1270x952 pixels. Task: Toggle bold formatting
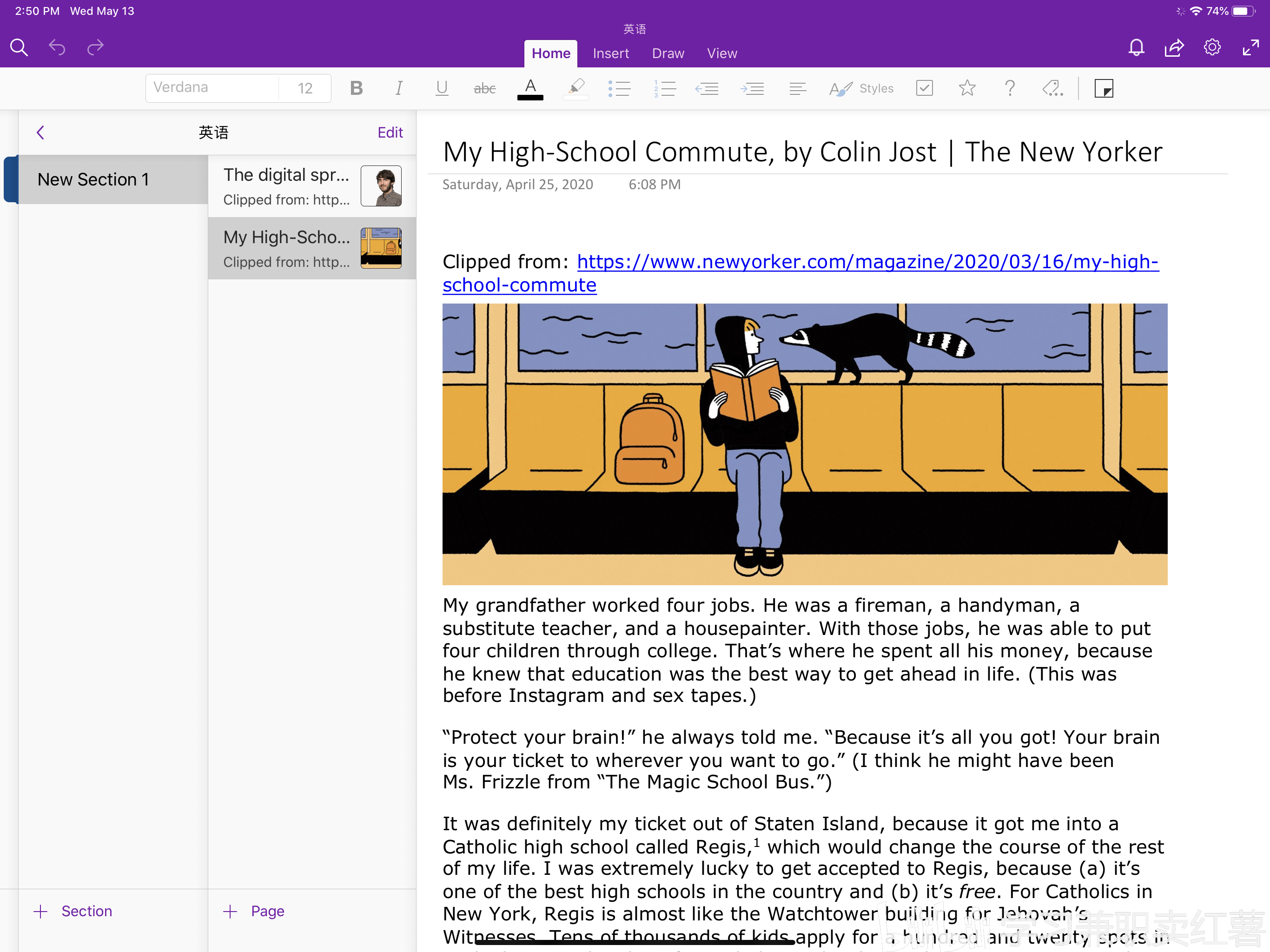pos(357,88)
